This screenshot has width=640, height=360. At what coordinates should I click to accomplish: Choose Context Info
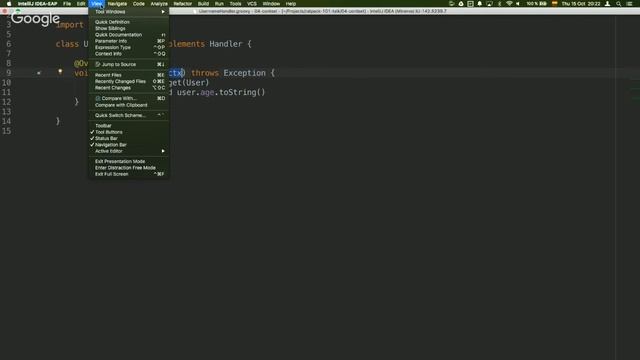(x=129, y=53)
